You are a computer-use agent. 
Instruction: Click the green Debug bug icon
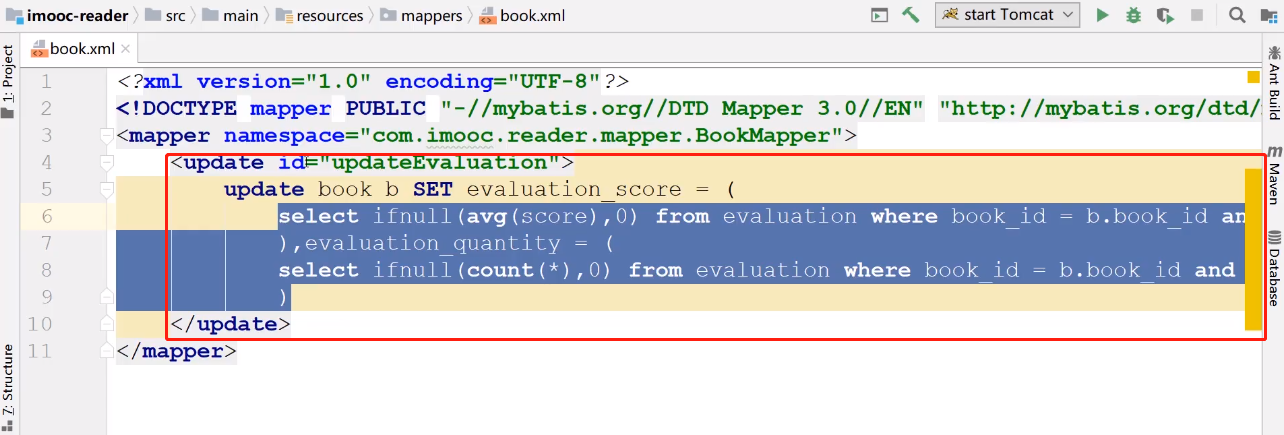coord(1133,15)
